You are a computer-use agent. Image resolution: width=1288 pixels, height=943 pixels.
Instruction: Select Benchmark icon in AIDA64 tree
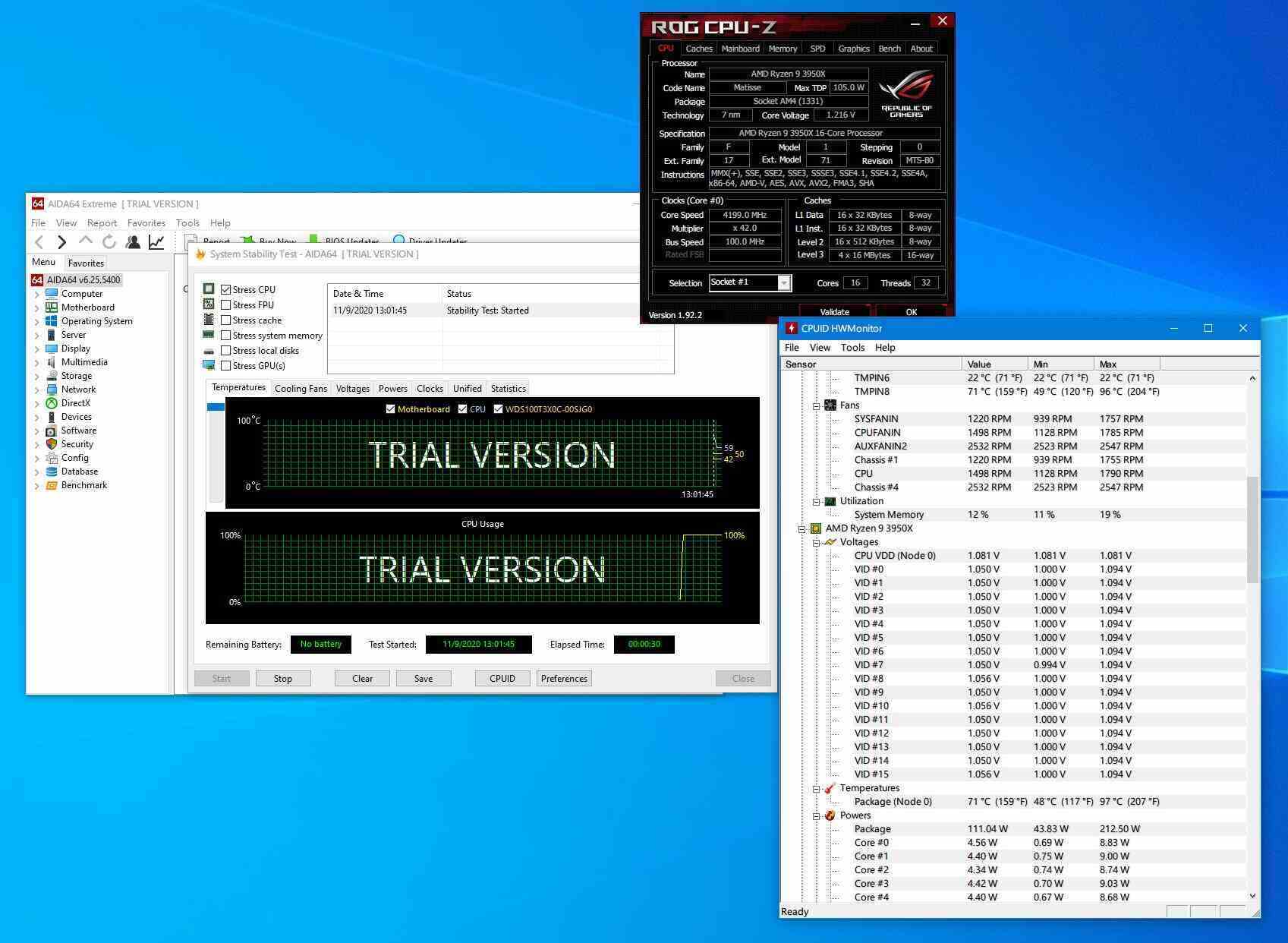52,485
